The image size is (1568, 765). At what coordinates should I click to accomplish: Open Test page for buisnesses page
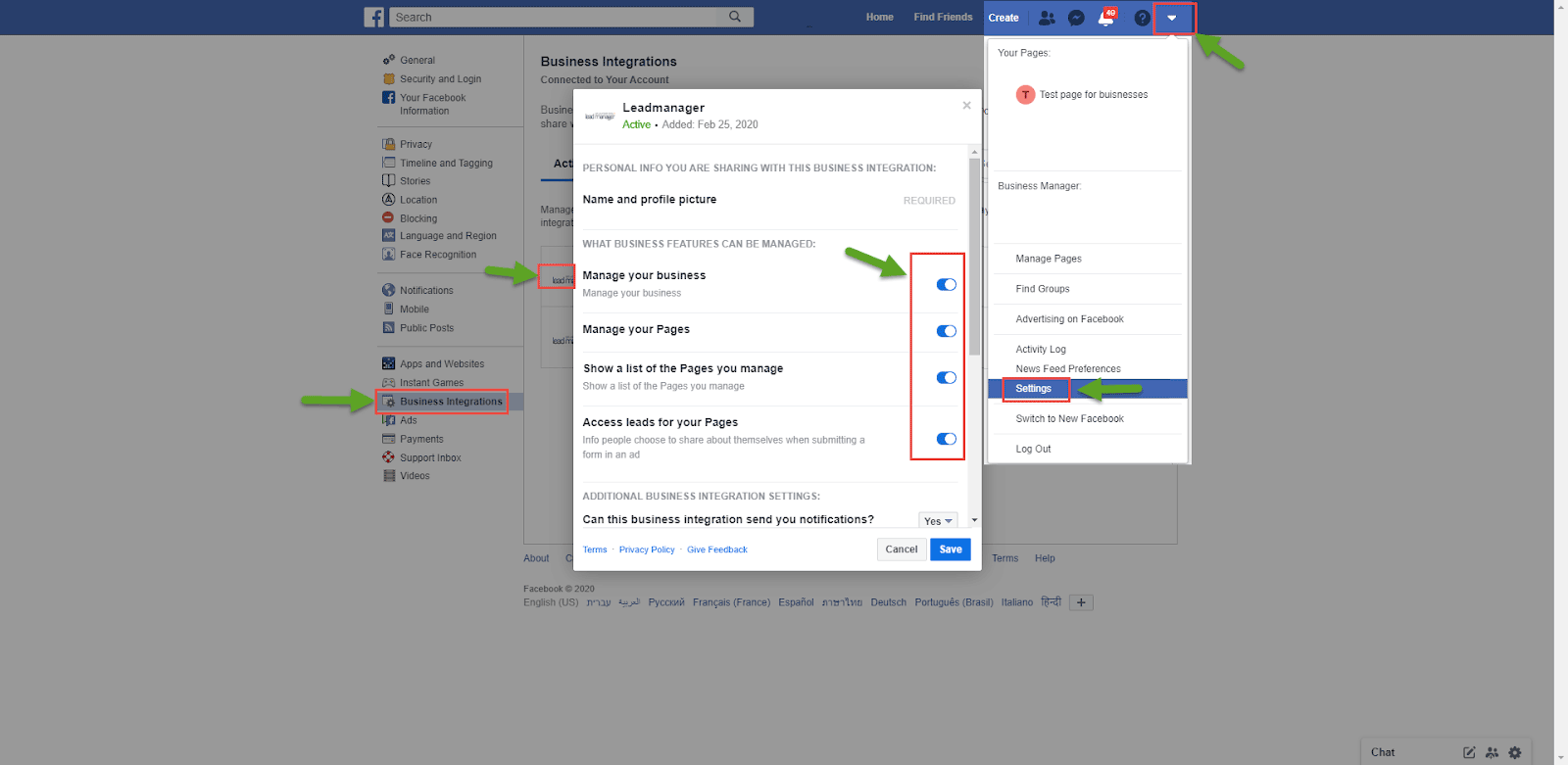[1082, 95]
